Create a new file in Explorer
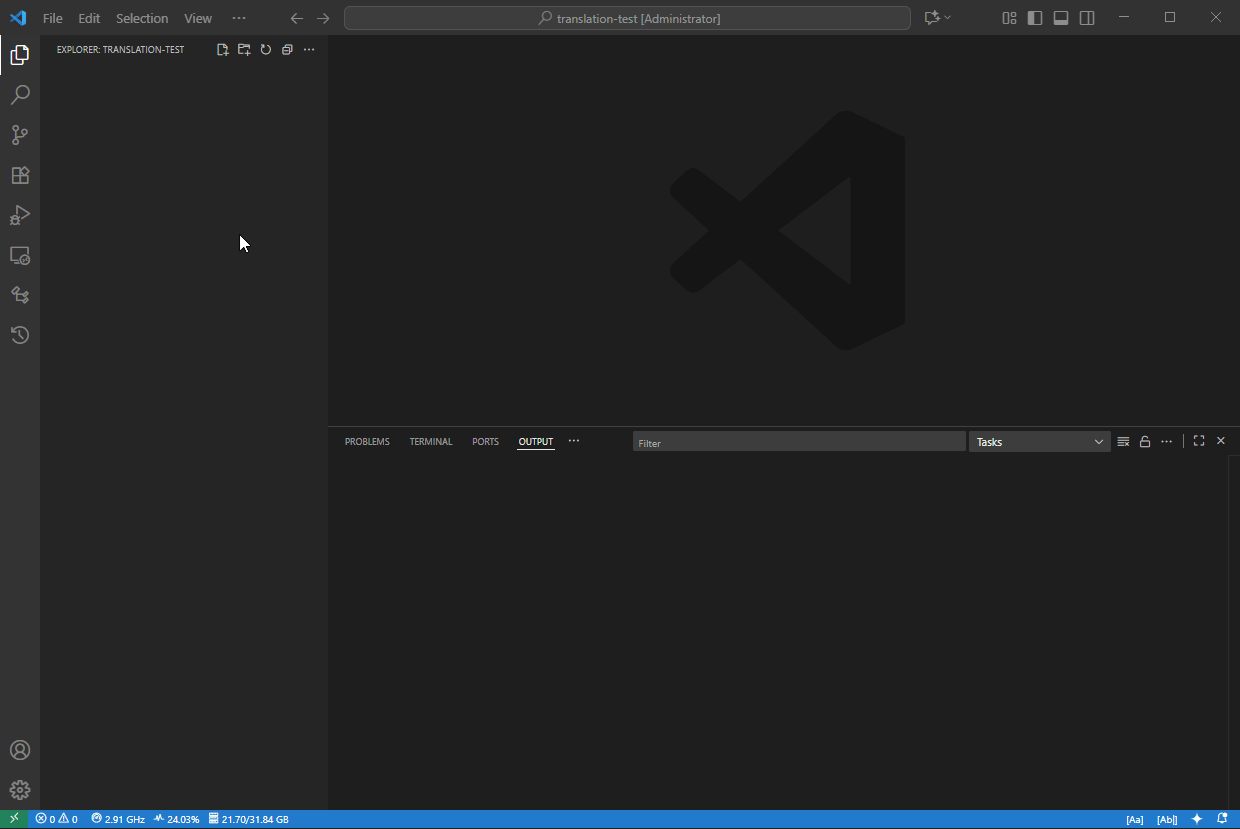1240x829 pixels. [x=223, y=49]
